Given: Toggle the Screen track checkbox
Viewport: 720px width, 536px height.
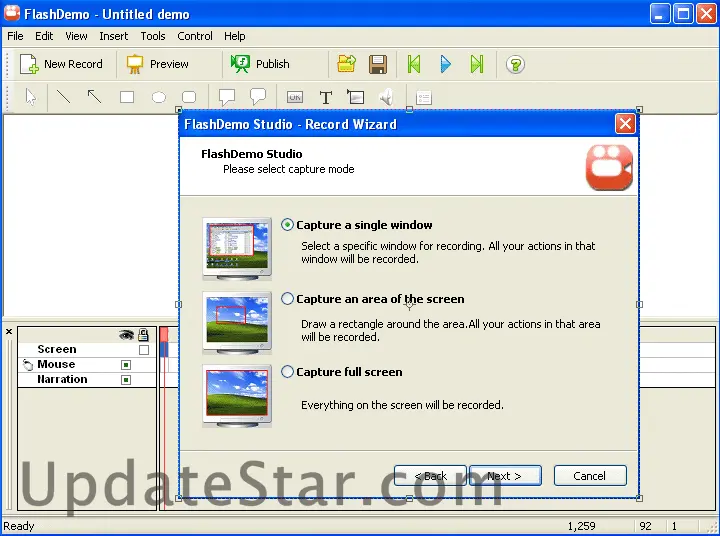Looking at the screenshot, I should coord(144,350).
